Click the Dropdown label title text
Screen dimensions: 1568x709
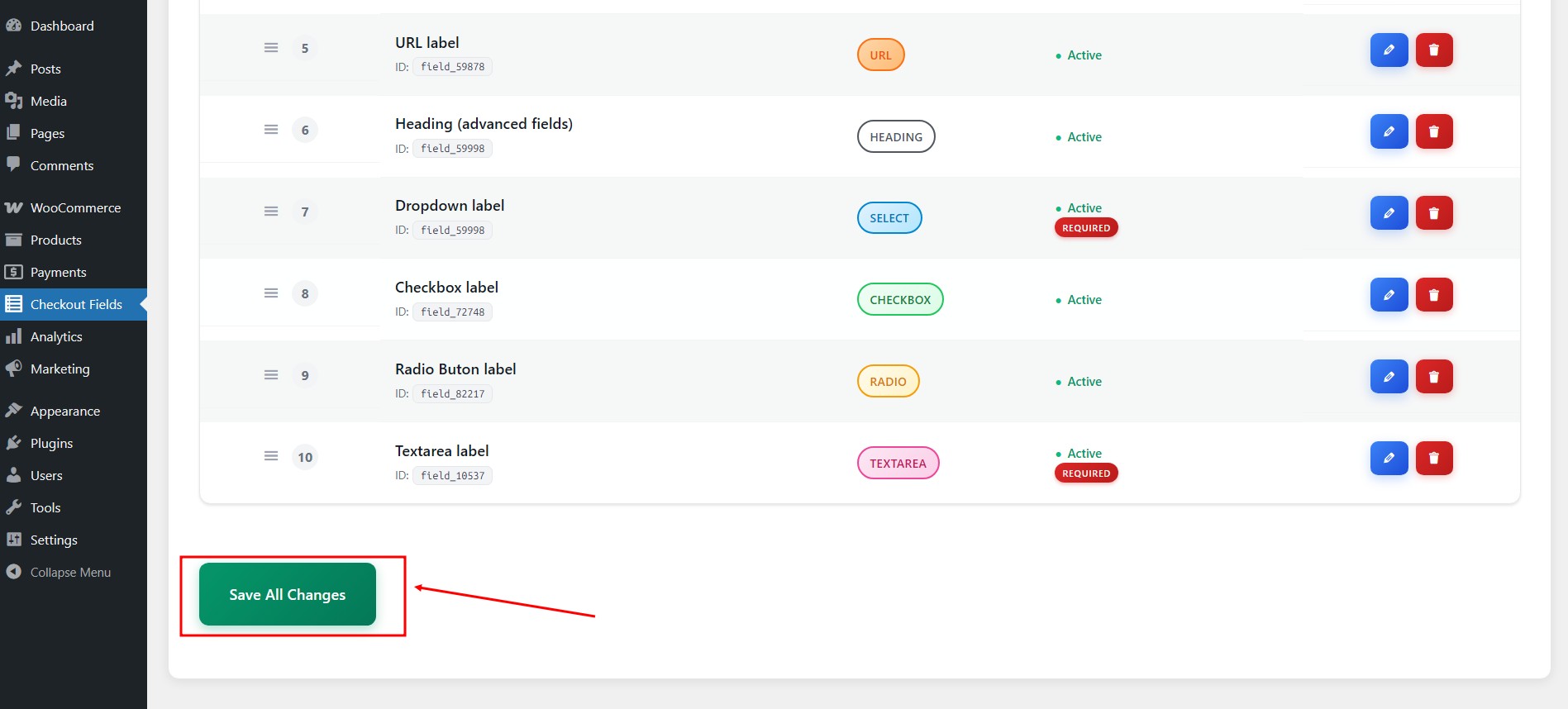(x=450, y=206)
